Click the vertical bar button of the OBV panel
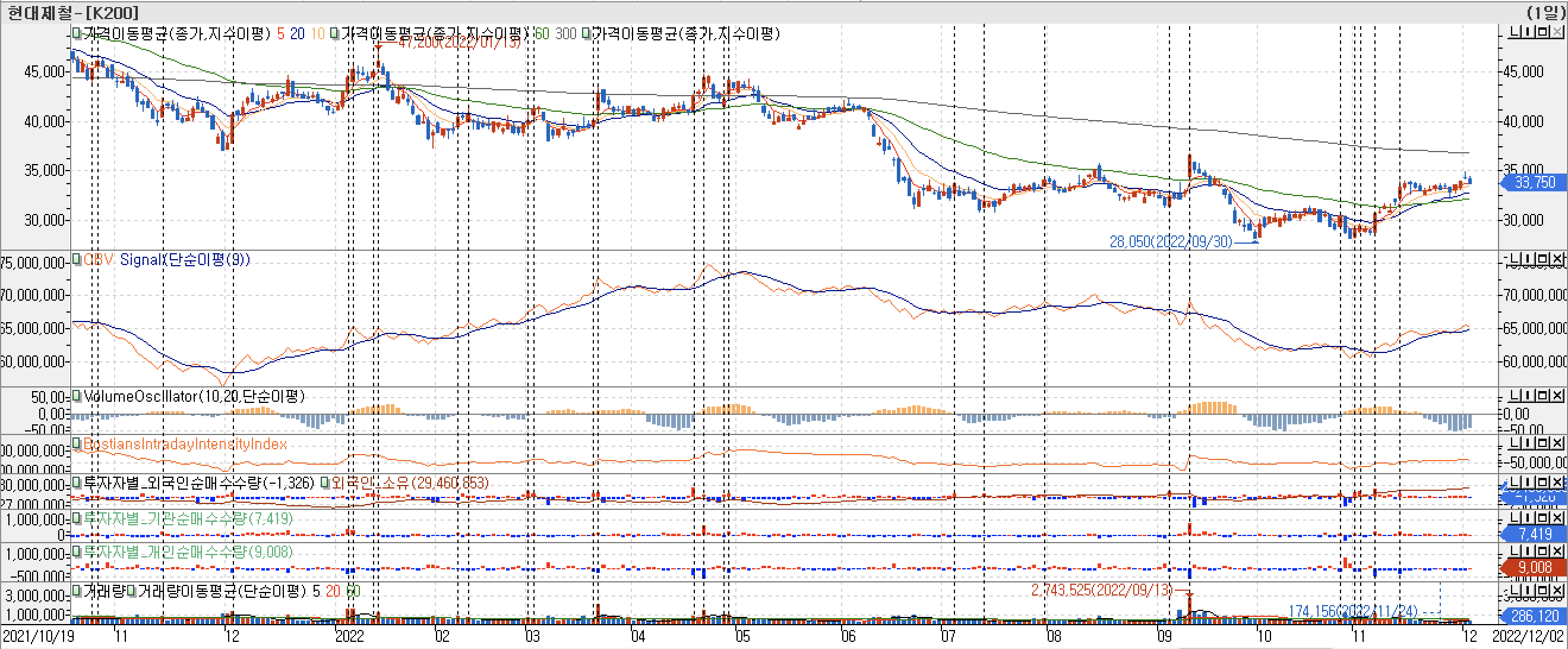This screenshot has height=649, width=1568. (1529, 259)
